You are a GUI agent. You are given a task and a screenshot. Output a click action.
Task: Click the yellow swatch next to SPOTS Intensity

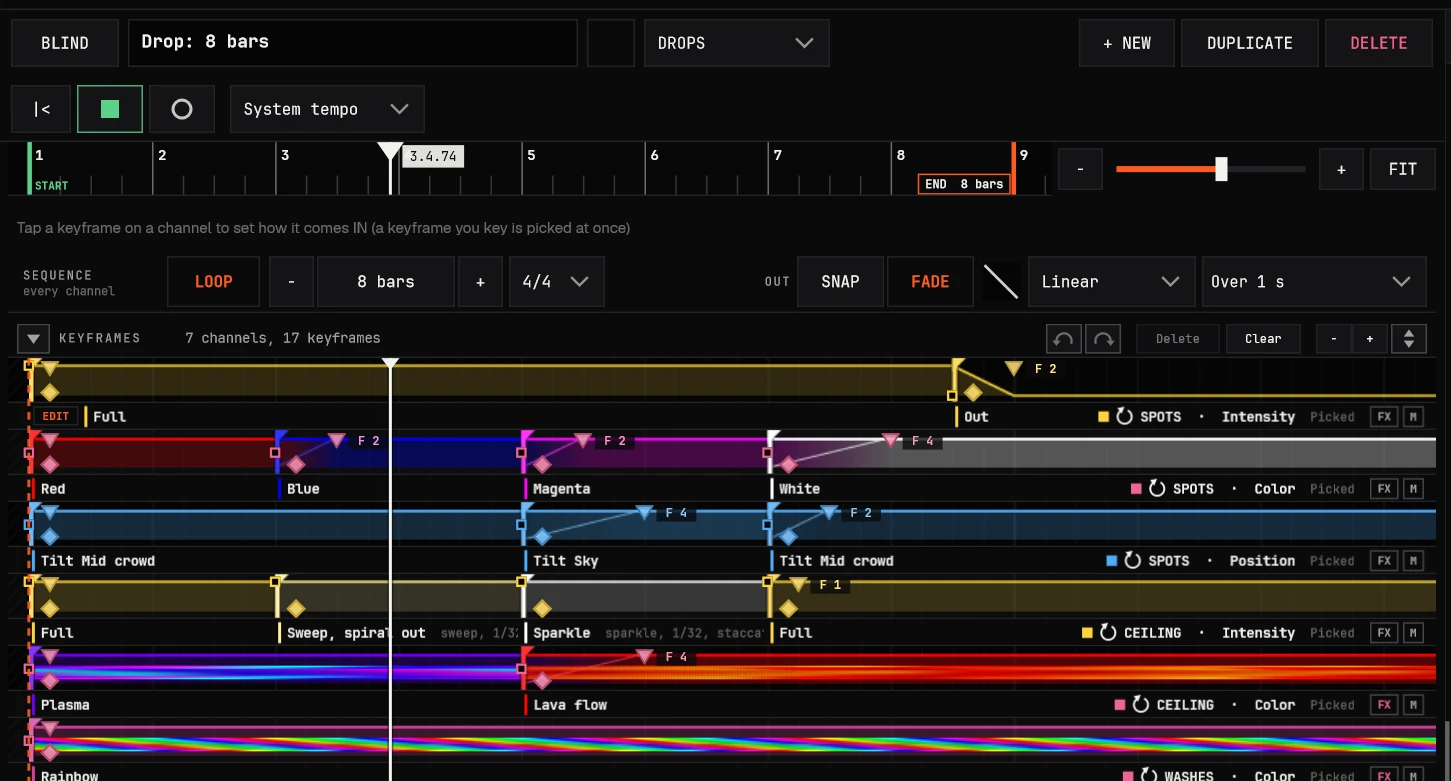point(1104,417)
